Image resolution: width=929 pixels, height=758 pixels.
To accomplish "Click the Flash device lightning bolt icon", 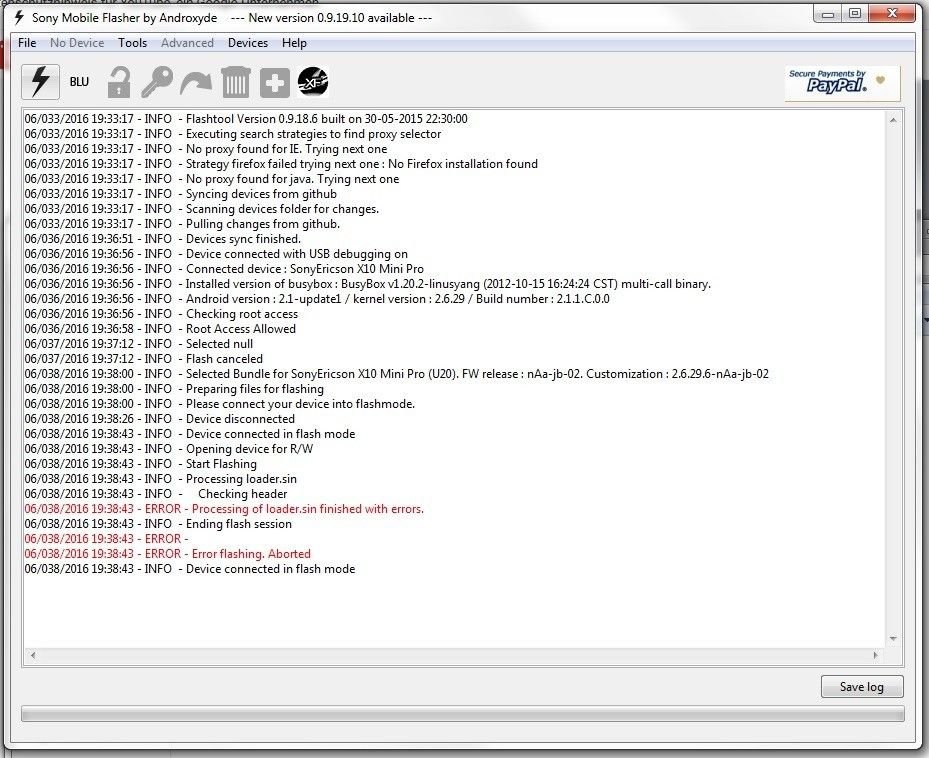I will [x=40, y=82].
